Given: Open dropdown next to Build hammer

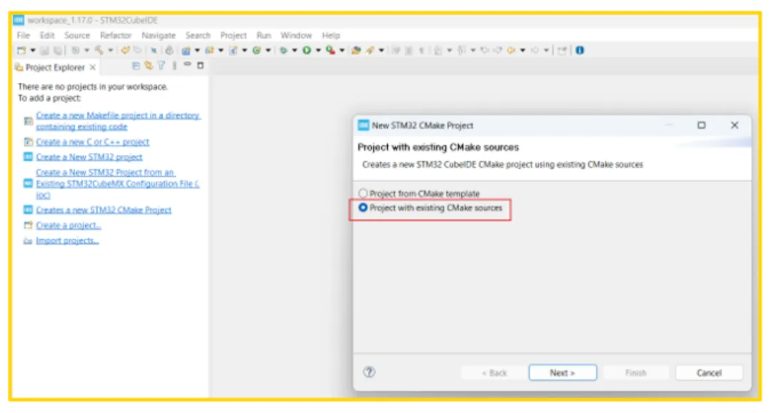Looking at the screenshot, I should tap(110, 50).
